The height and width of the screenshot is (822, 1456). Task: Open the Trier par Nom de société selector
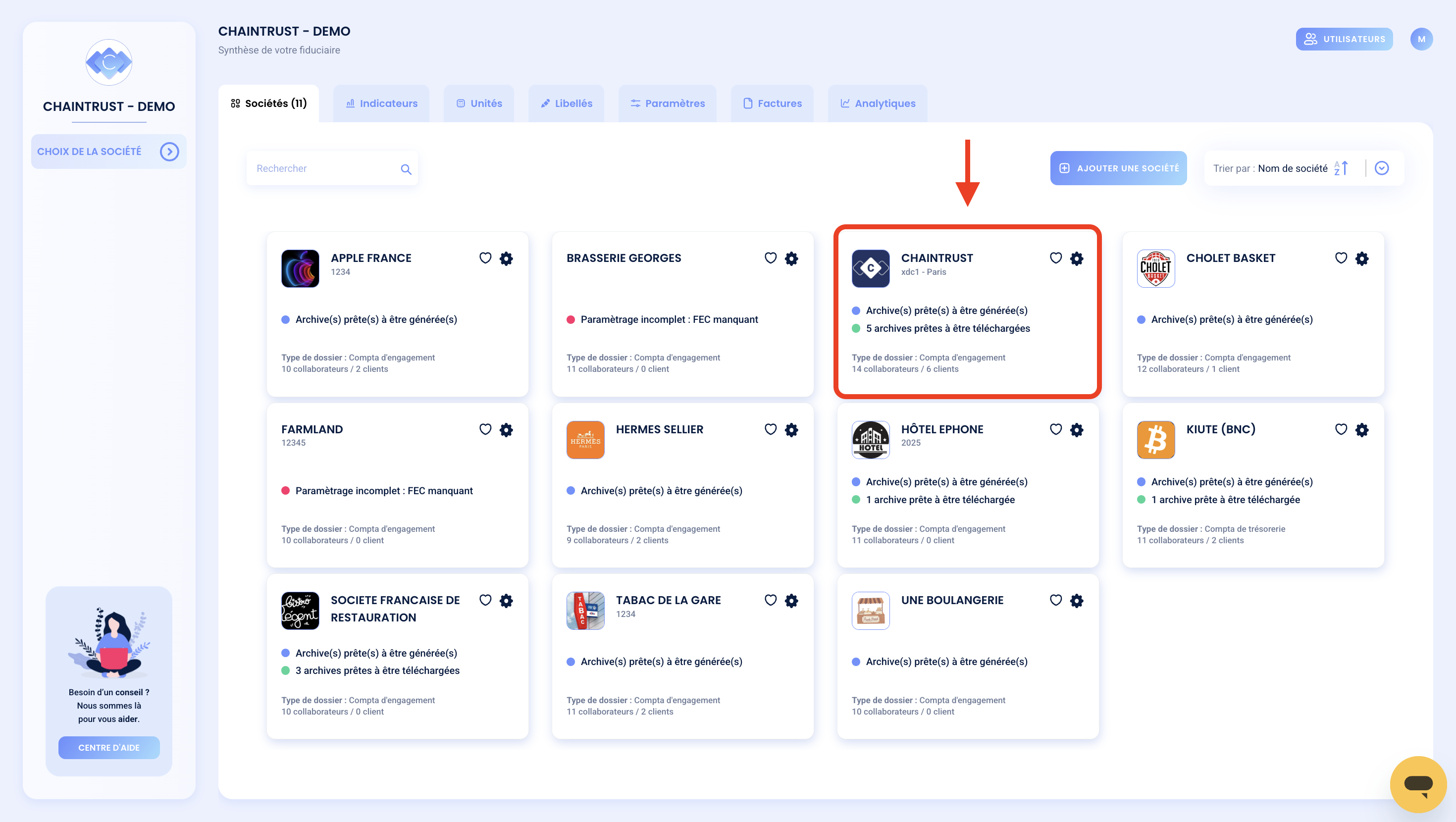point(1303,168)
